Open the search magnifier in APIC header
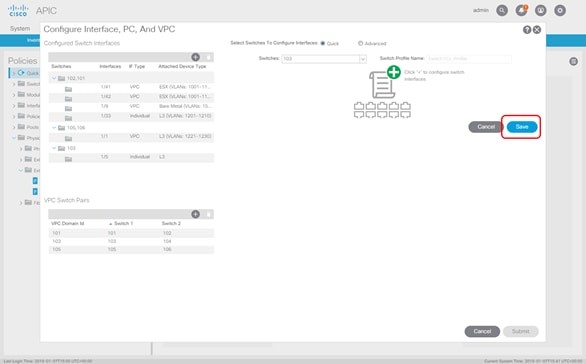Screen dimensions: 586x364 coord(502,10)
